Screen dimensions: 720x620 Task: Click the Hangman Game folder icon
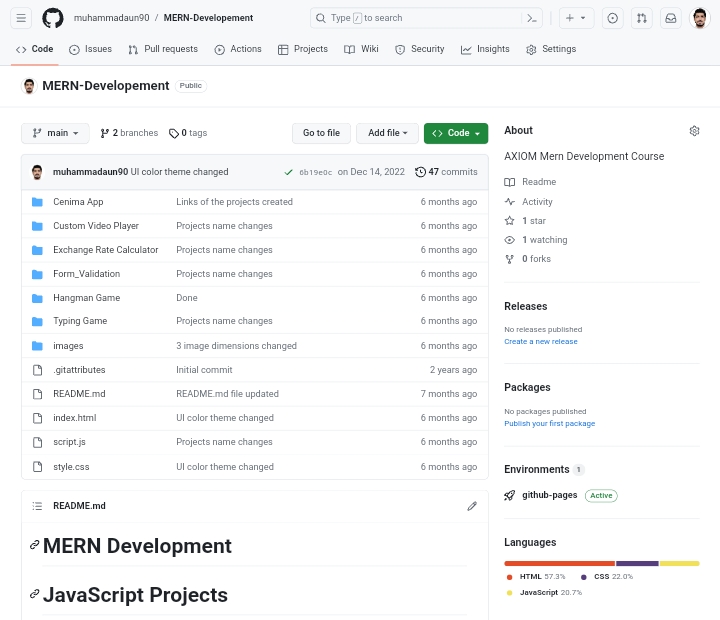[37, 298]
